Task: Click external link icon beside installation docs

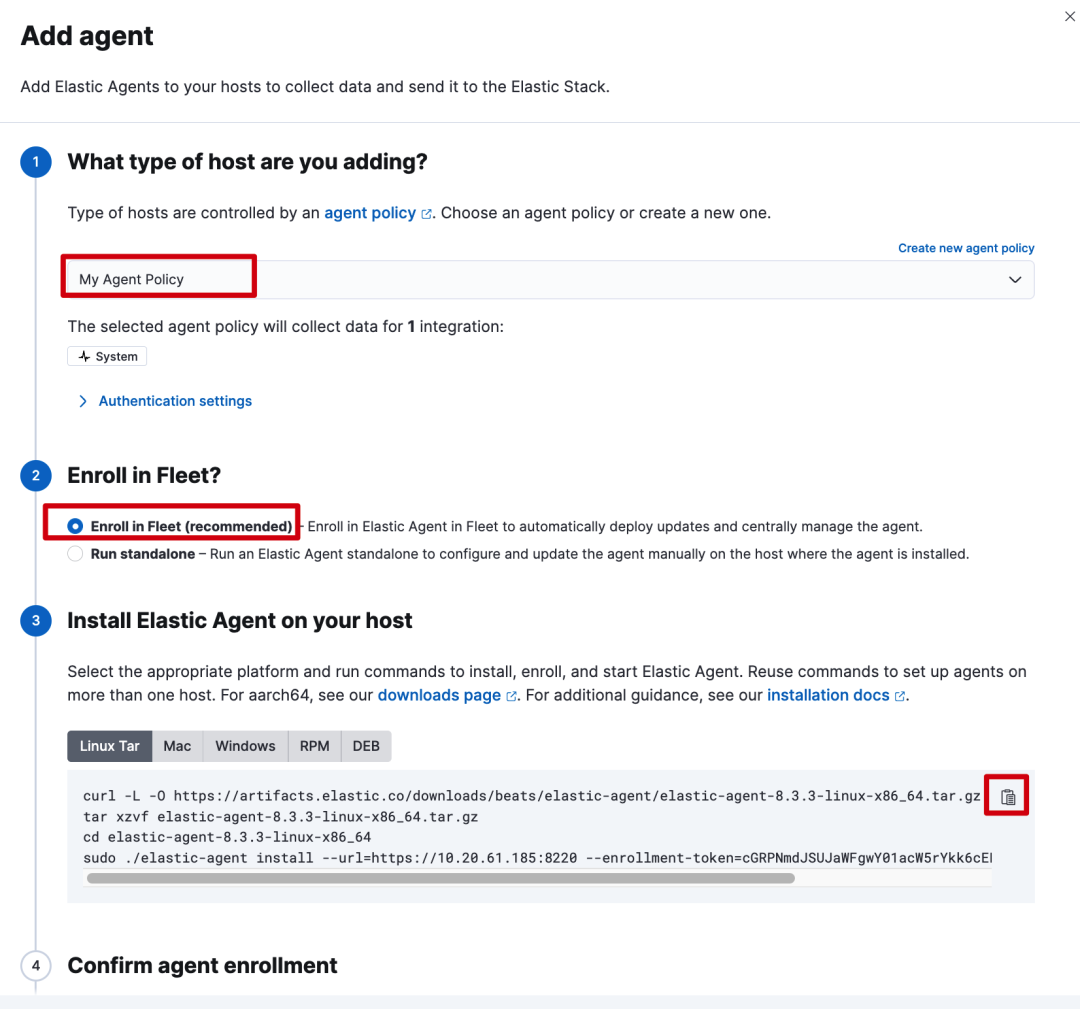Action: click(x=900, y=696)
